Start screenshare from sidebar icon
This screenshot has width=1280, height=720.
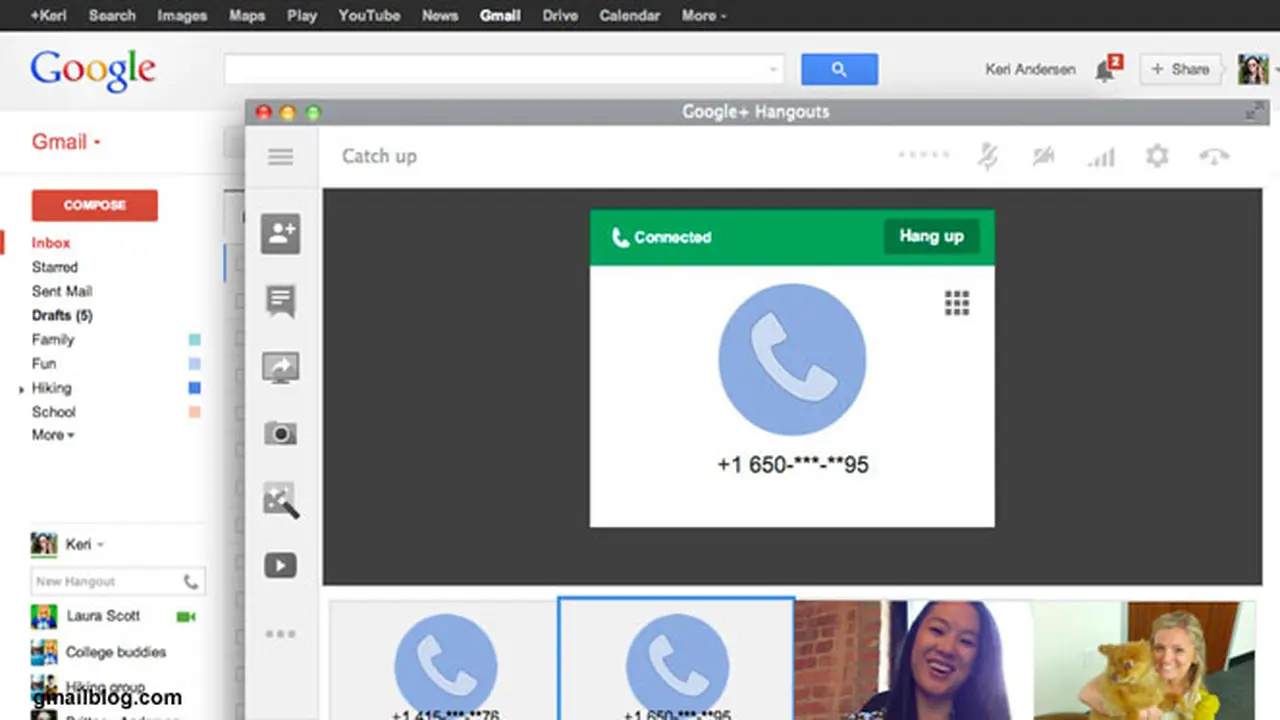tap(281, 367)
